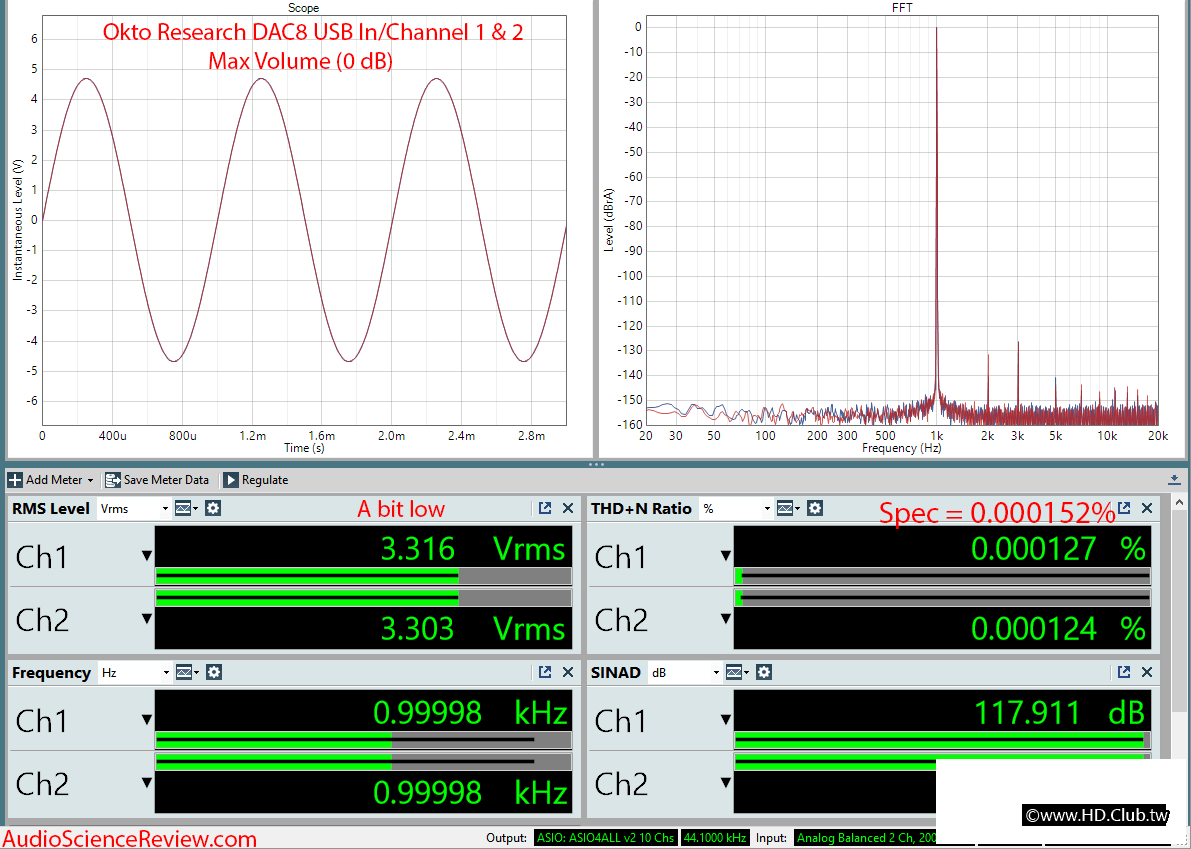Click the 117.911 dB SINAD reading

click(1060, 712)
